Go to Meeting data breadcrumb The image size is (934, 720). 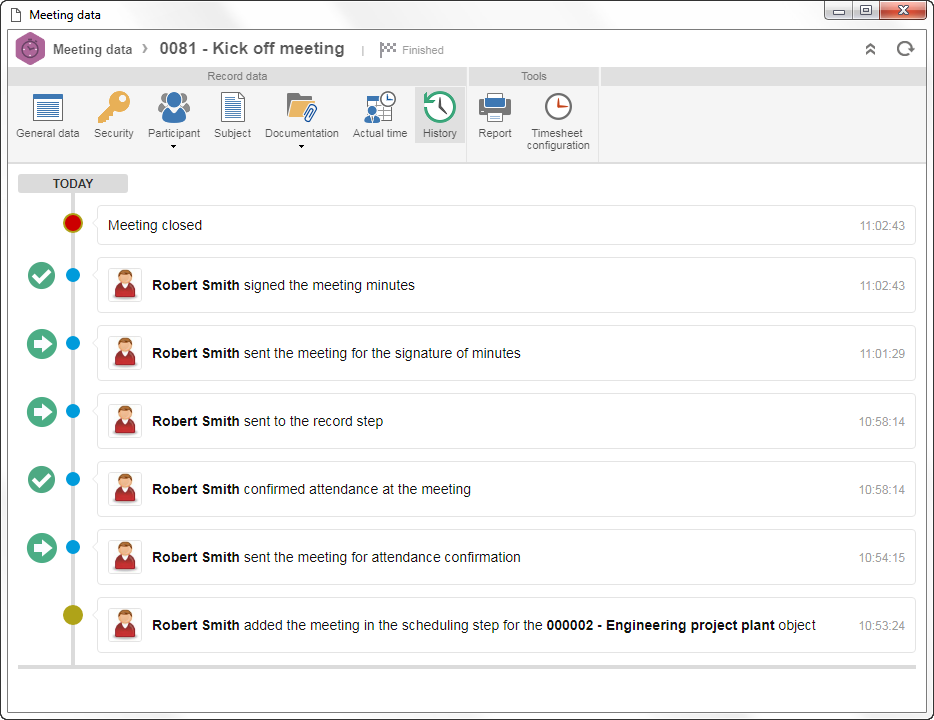point(92,49)
